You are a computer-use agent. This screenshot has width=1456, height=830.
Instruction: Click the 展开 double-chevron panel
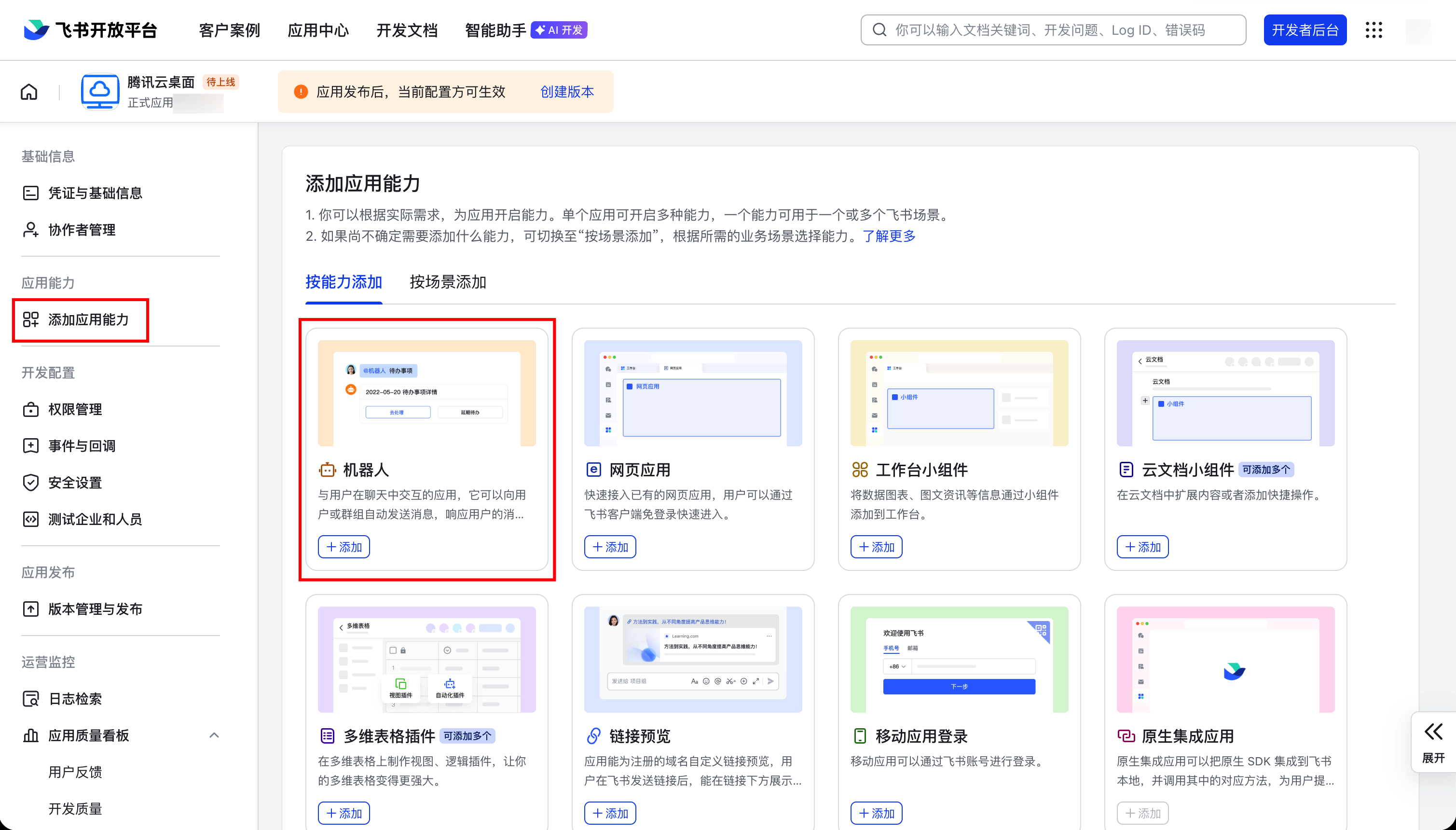[1433, 742]
